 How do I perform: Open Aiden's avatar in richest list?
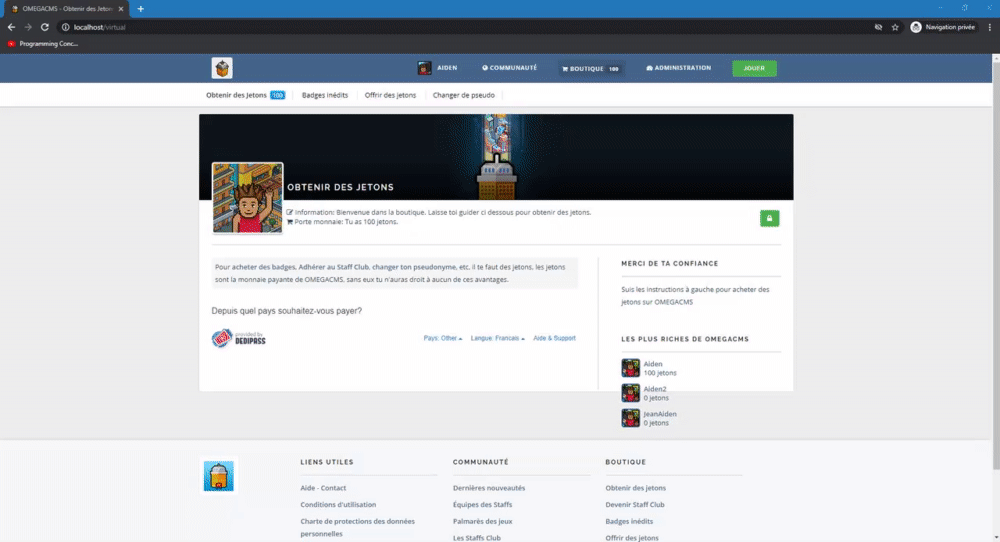point(631,368)
